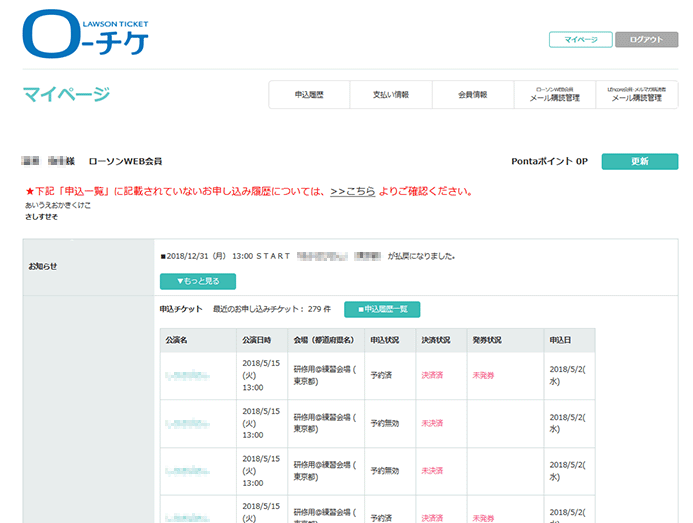The width and height of the screenshot is (693, 523).
Task: Switch to the 支払い情報 tab
Action: pos(391,95)
